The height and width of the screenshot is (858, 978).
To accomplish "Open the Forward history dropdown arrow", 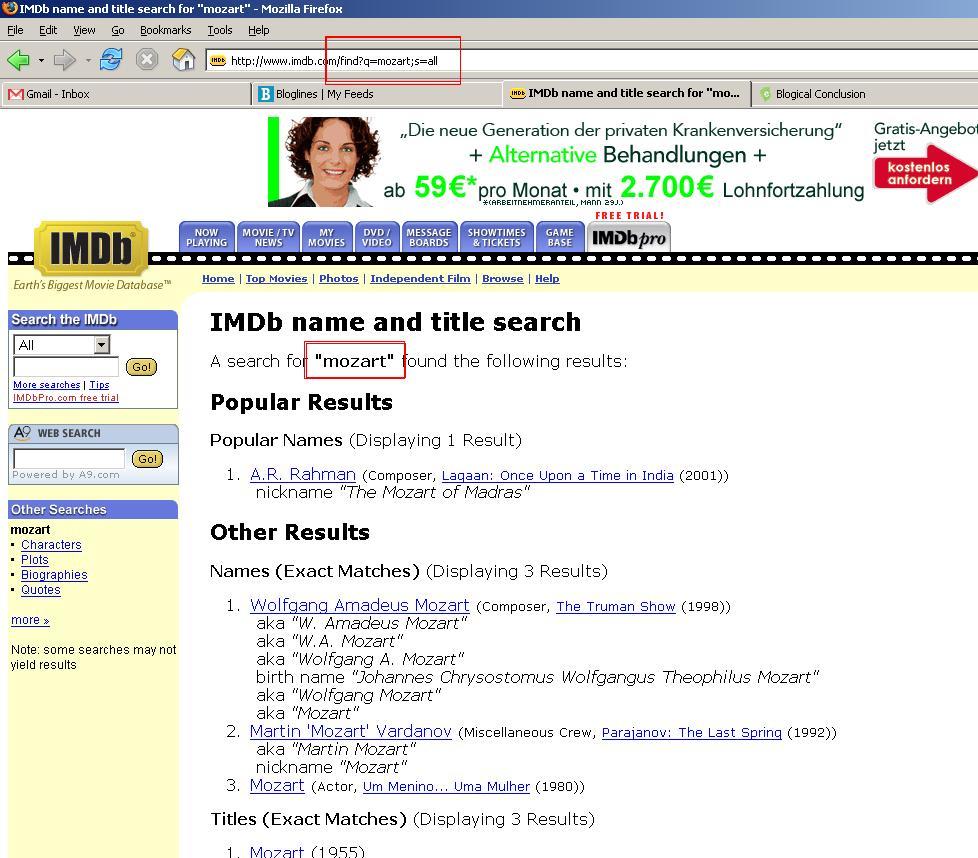I will [x=88, y=60].
